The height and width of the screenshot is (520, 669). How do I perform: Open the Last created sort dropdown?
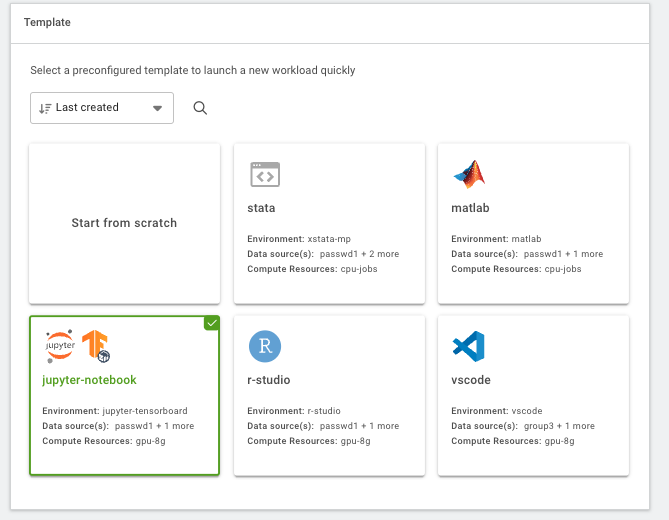click(x=102, y=108)
